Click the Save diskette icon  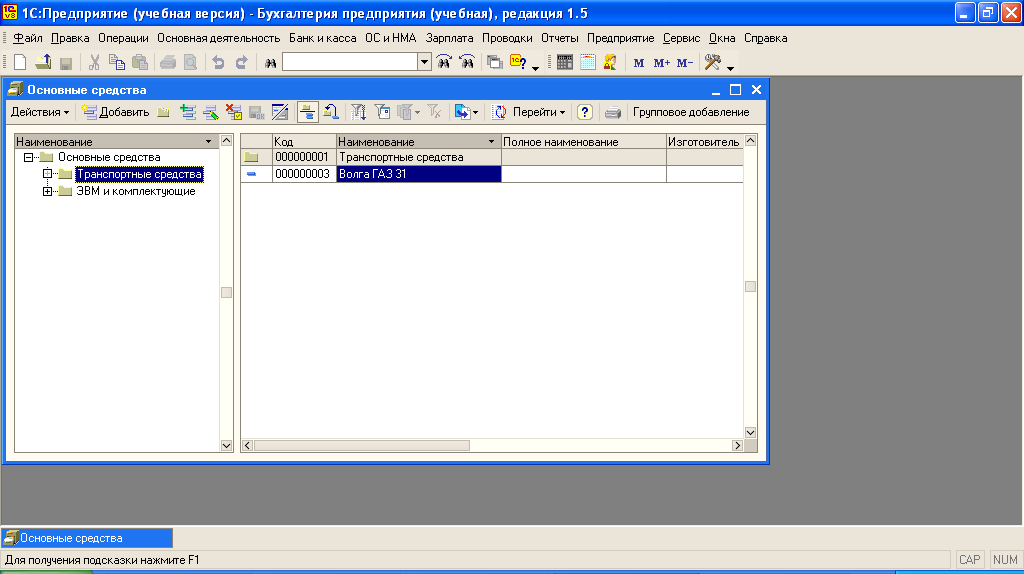[x=65, y=63]
